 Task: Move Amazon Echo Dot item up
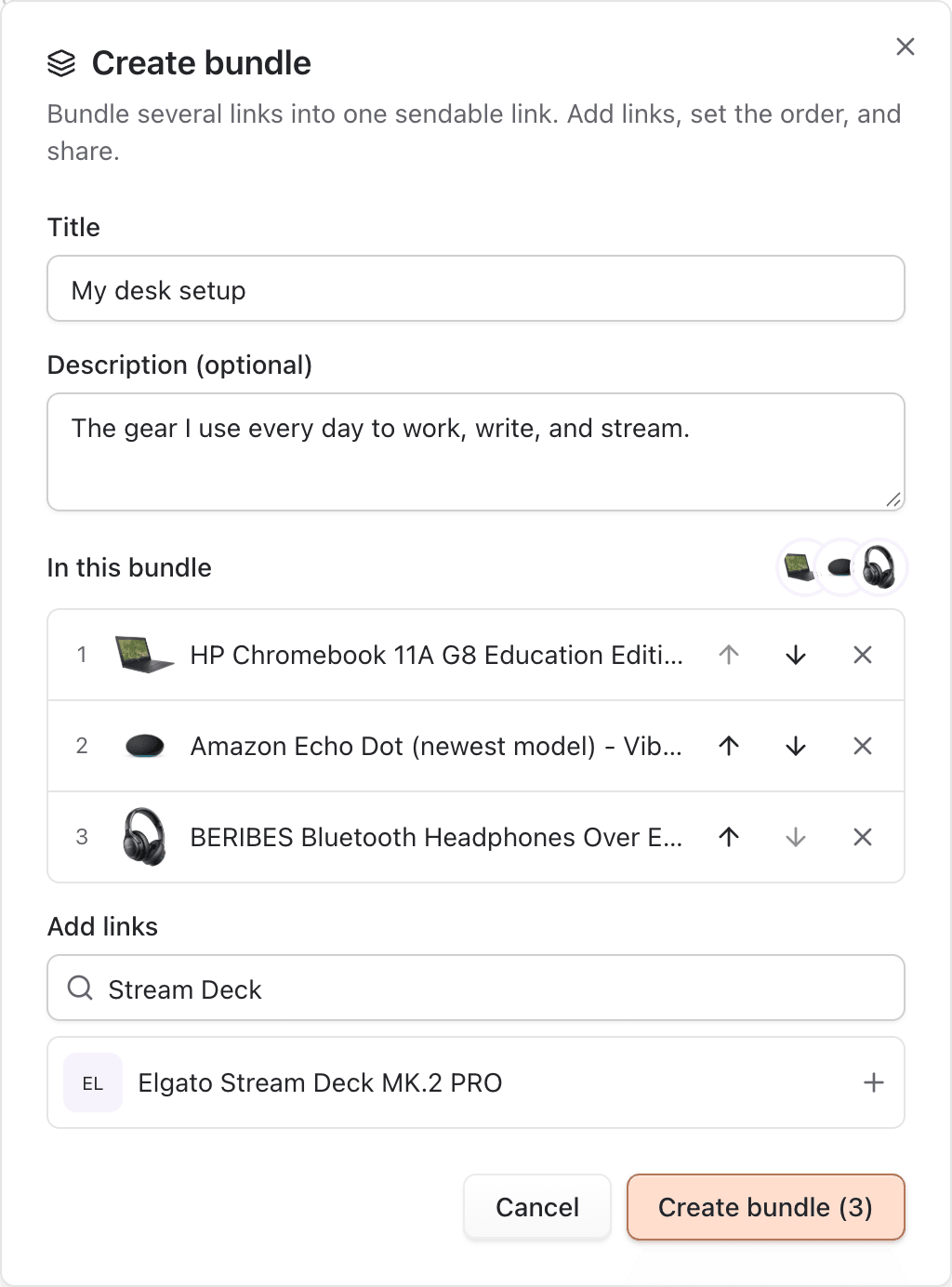pyautogui.click(x=729, y=746)
